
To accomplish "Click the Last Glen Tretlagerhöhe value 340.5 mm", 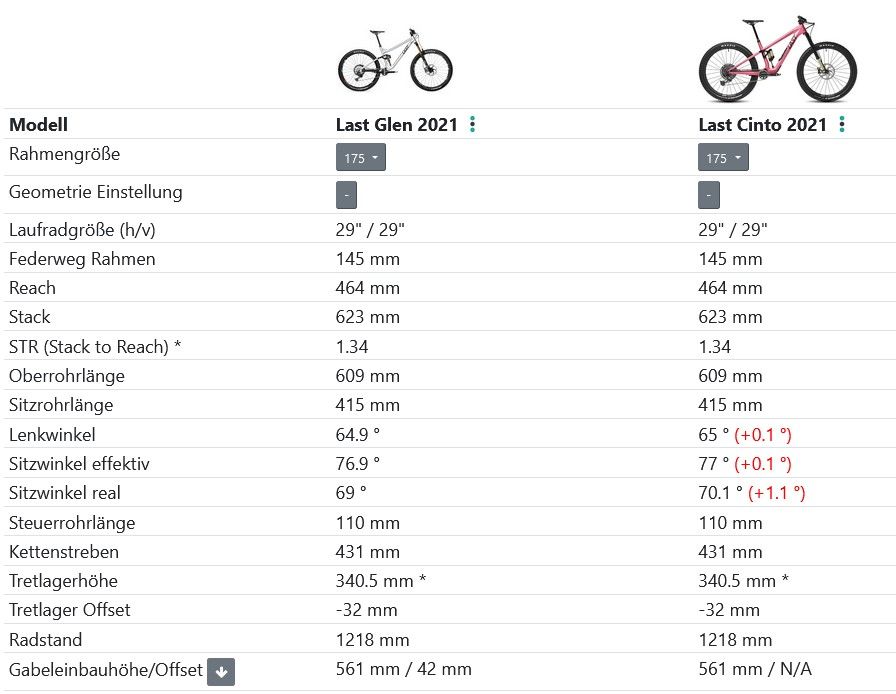I will pos(382,581).
